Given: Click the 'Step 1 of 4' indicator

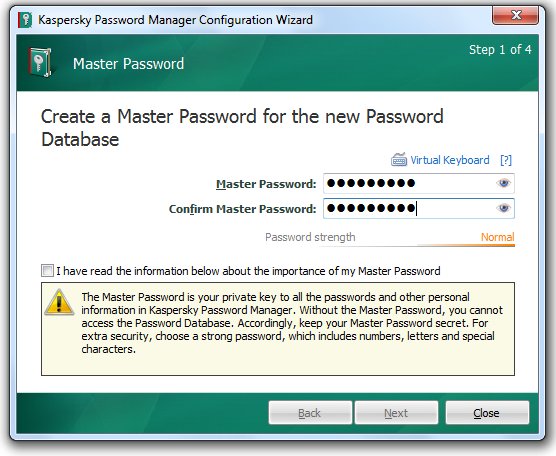Looking at the screenshot, I should (500, 50).
